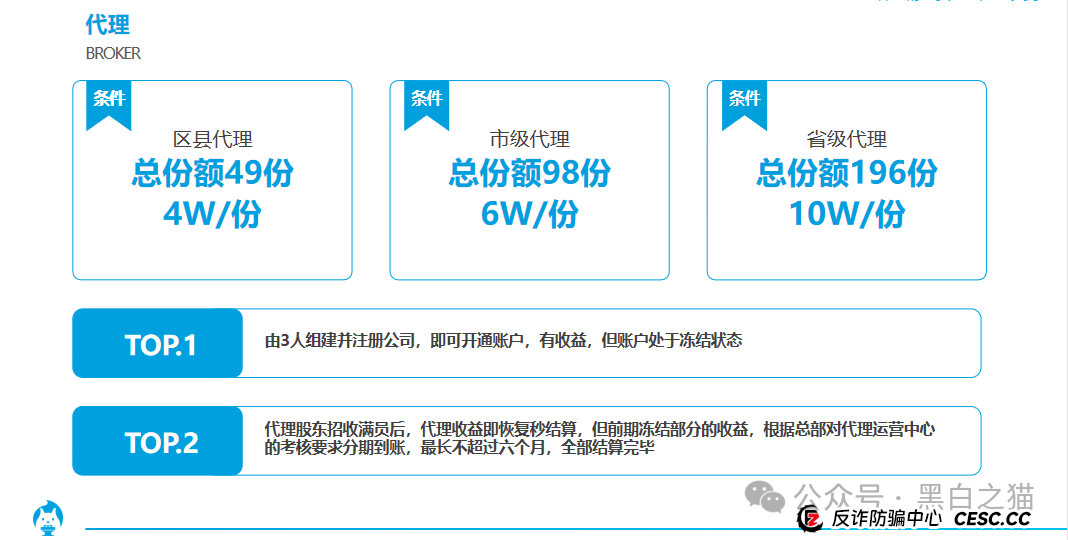Click the 条件 ribbon on 省级代理 card
This screenshot has width=1068, height=540.
coord(744,106)
